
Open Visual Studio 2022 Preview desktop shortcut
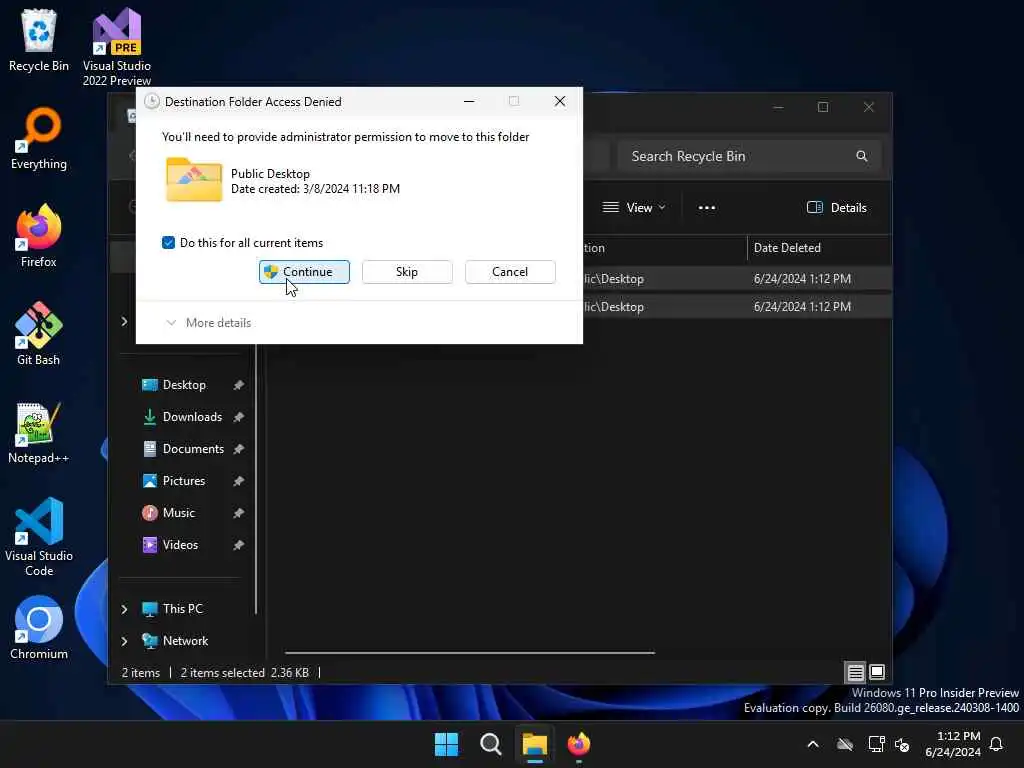(117, 46)
